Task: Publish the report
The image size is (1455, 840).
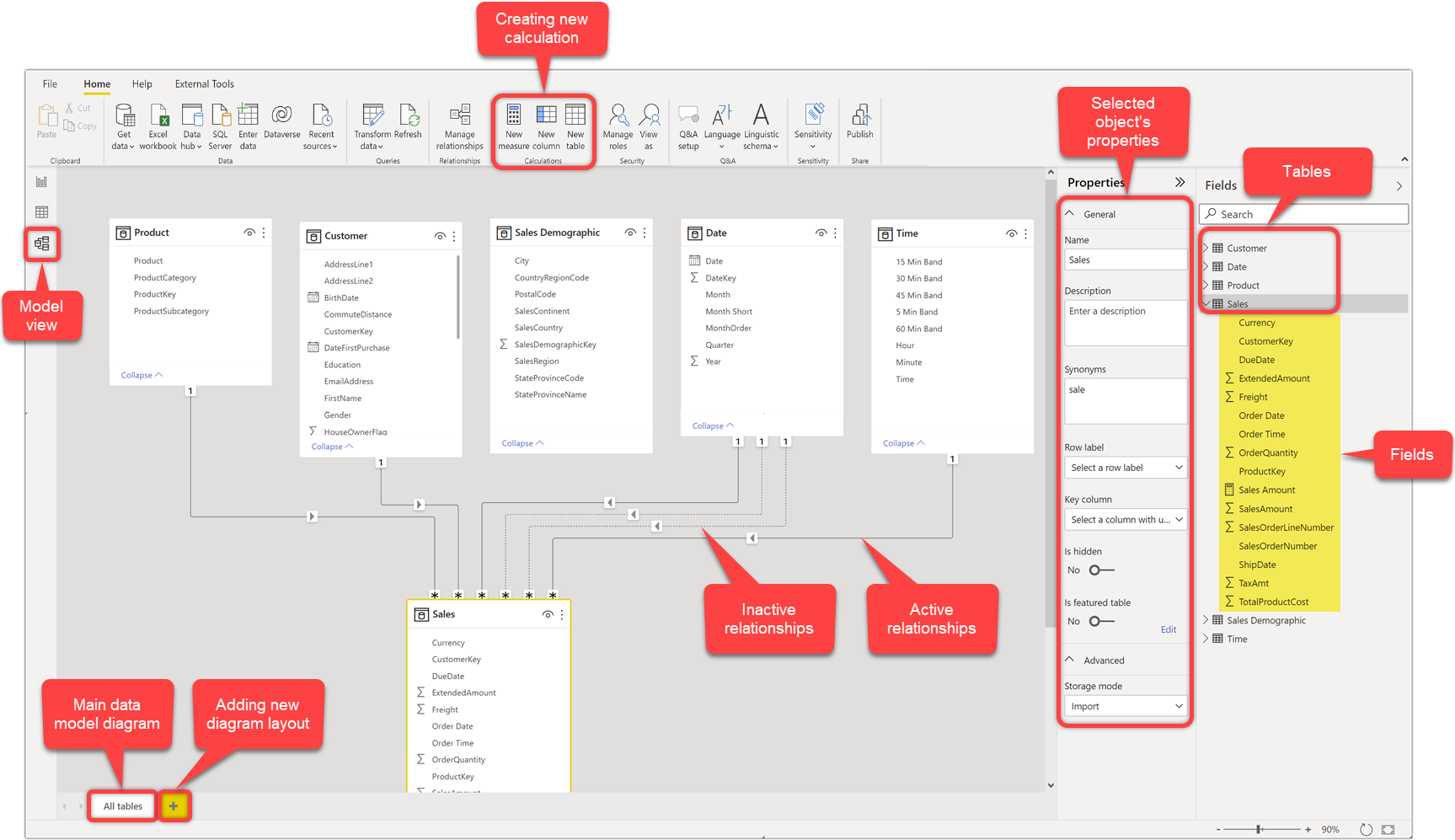Action: tap(859, 122)
